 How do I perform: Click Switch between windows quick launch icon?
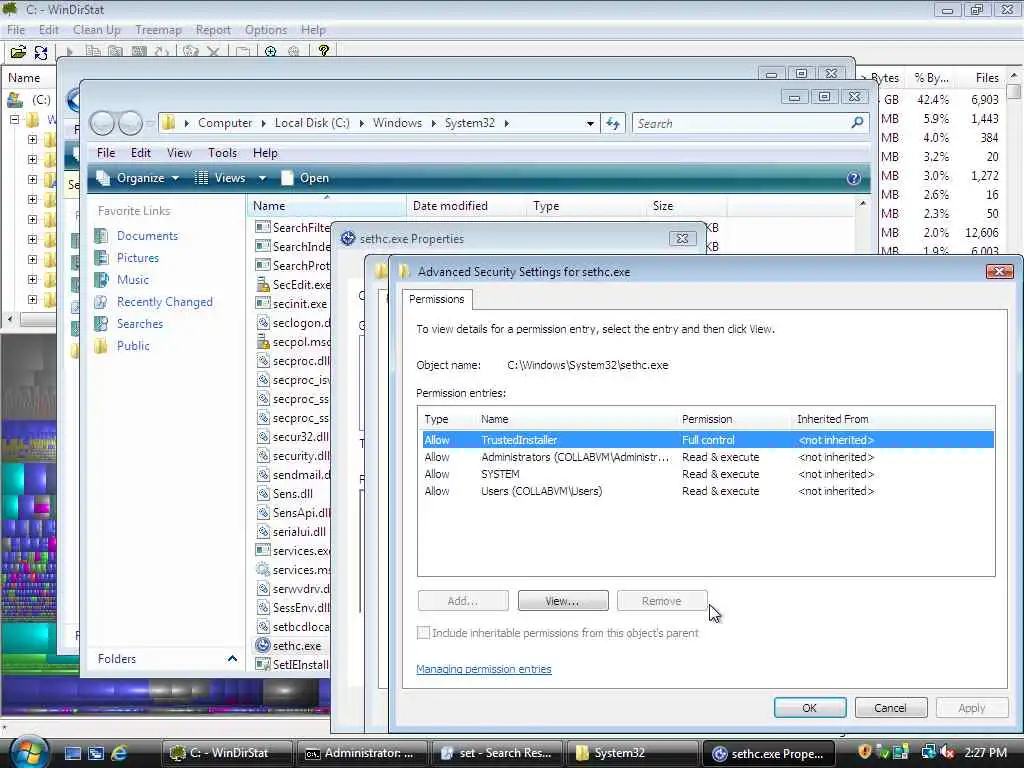(96, 754)
